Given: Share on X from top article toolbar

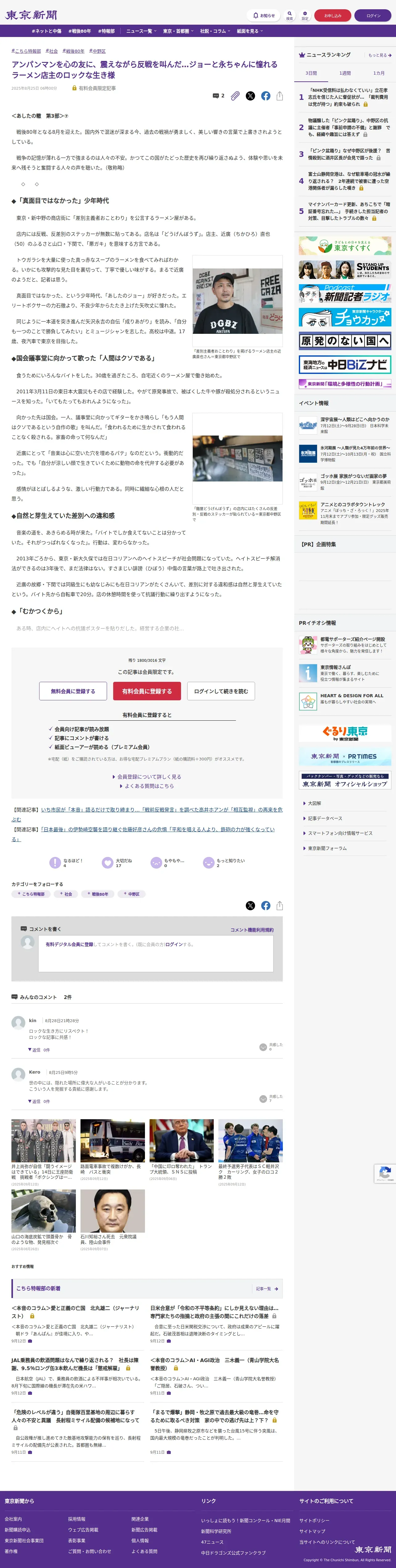Looking at the screenshot, I should tap(250, 96).
